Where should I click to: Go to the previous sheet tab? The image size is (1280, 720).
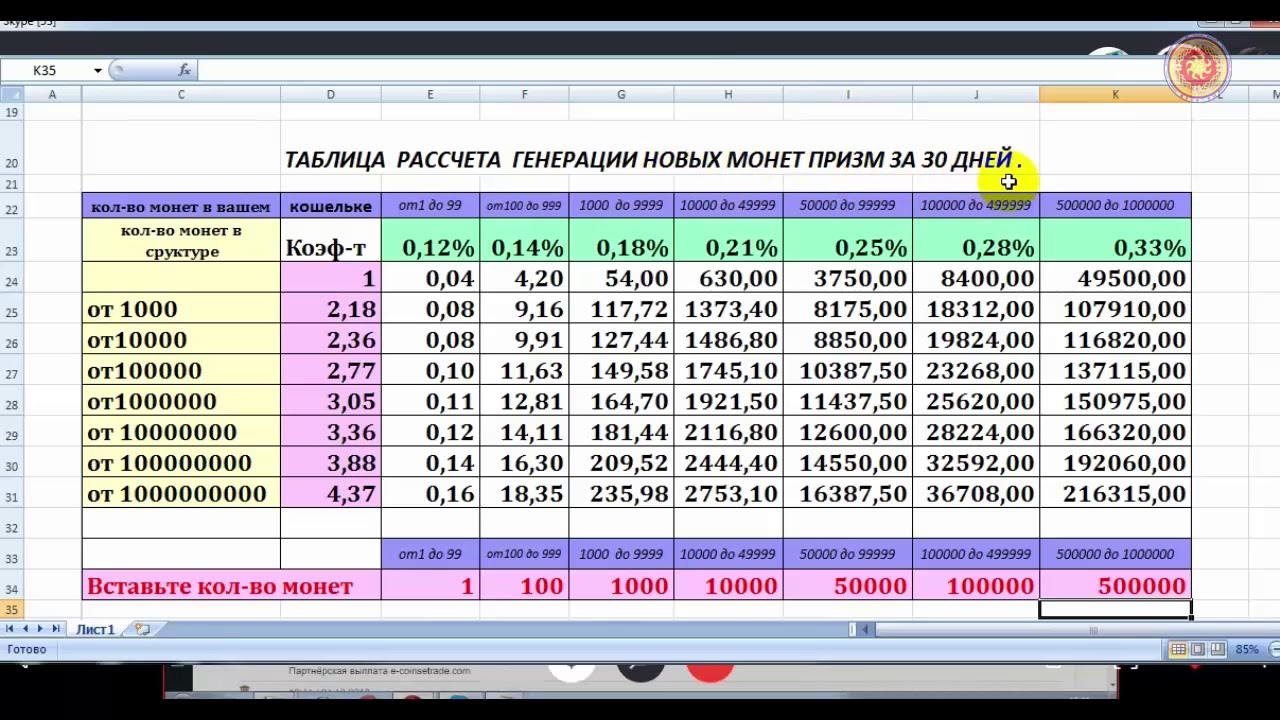25,629
